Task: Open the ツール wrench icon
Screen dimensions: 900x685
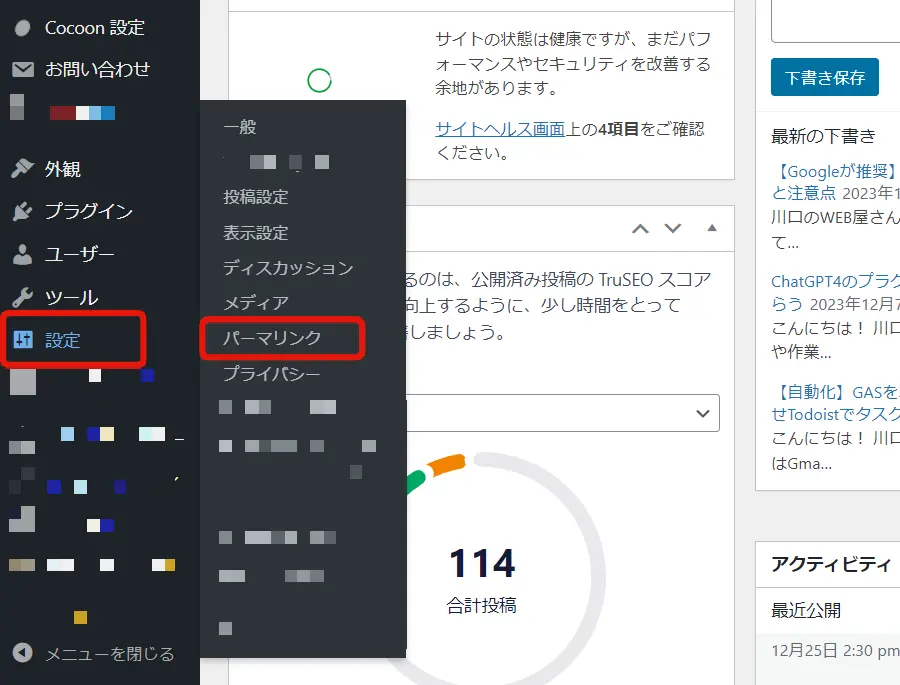Action: 22,296
